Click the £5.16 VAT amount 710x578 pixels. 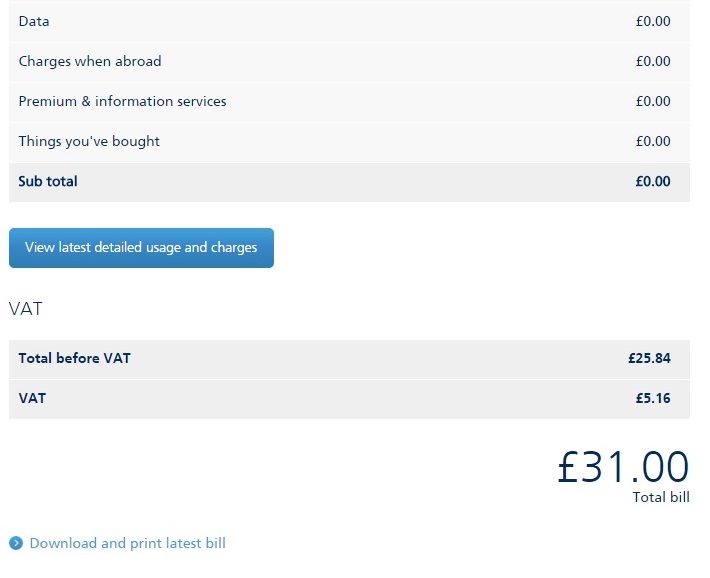point(652,398)
